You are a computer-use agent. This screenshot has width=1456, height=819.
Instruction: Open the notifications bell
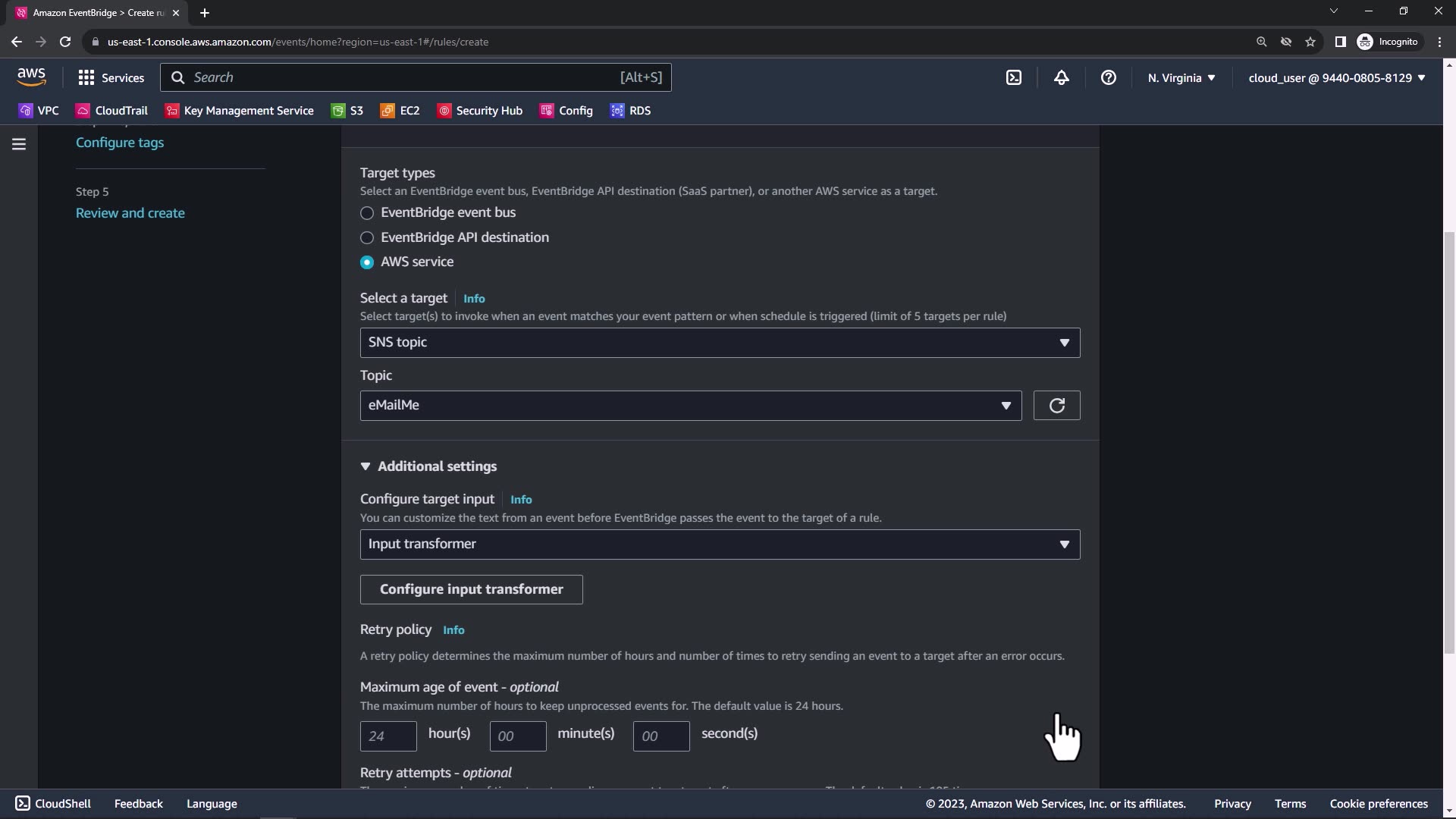(1061, 77)
